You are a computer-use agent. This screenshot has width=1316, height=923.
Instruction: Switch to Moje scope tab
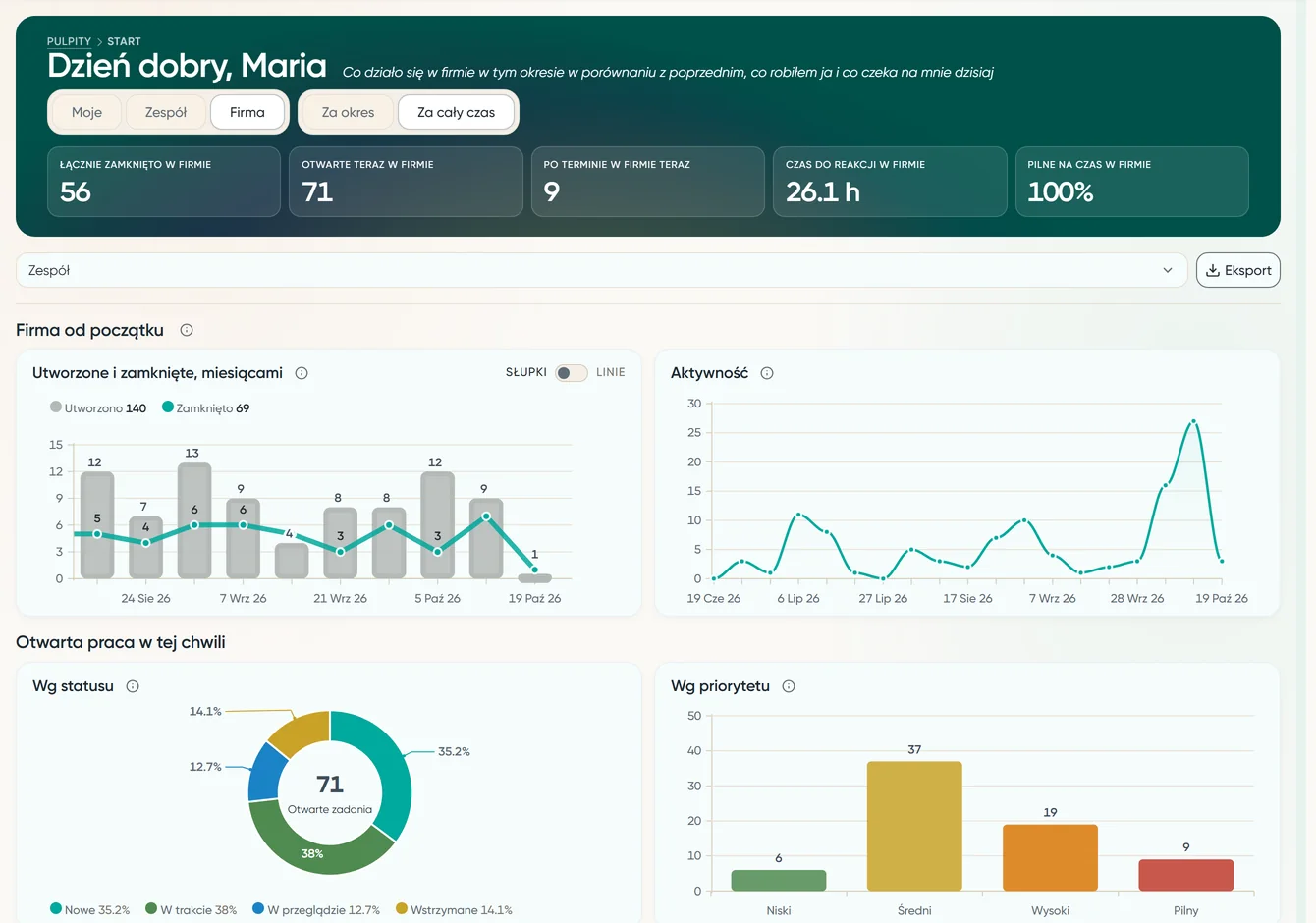point(86,112)
